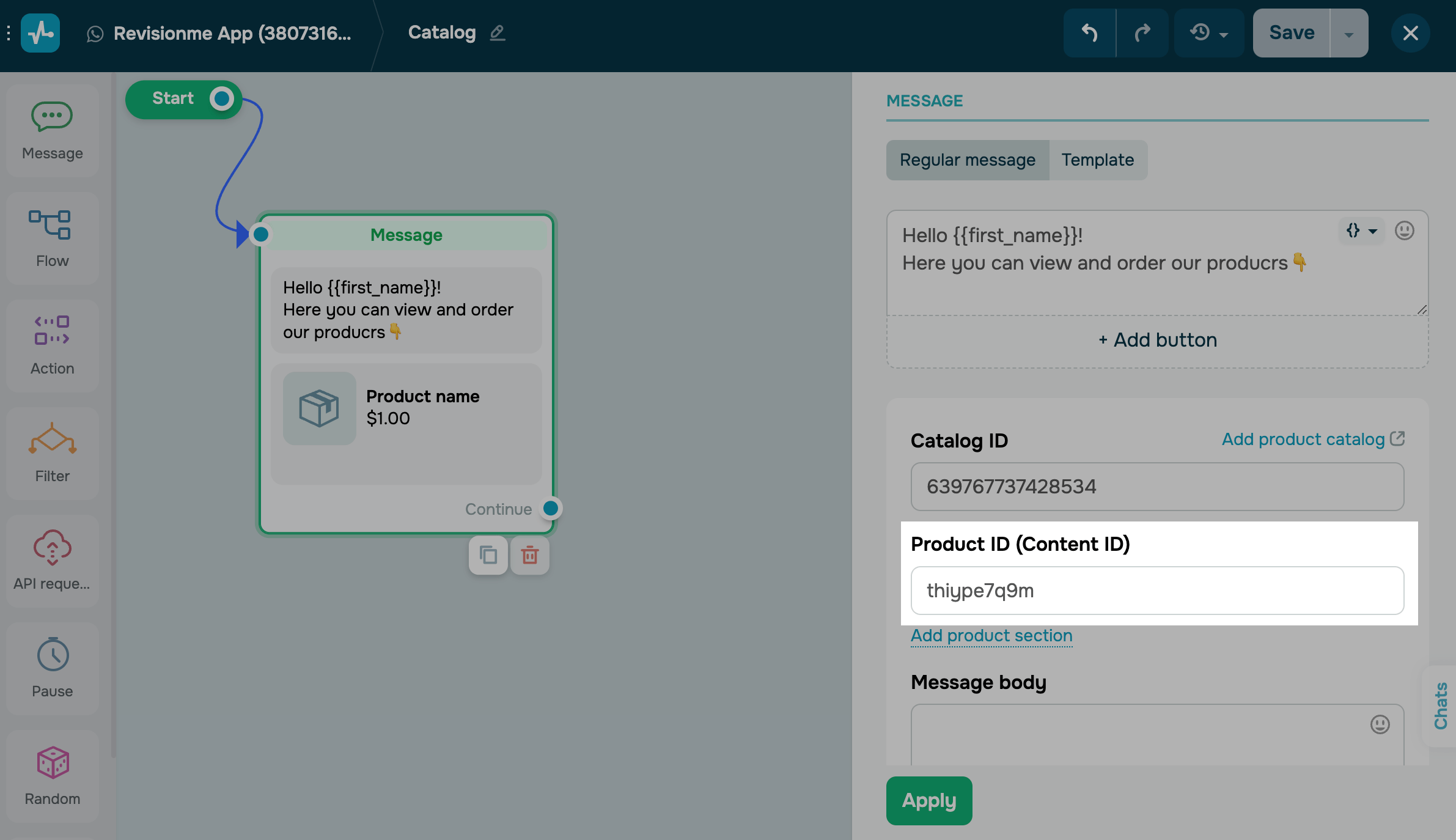The width and height of the screenshot is (1456, 840).
Task: Click the Product ID input field
Action: click(x=1156, y=591)
